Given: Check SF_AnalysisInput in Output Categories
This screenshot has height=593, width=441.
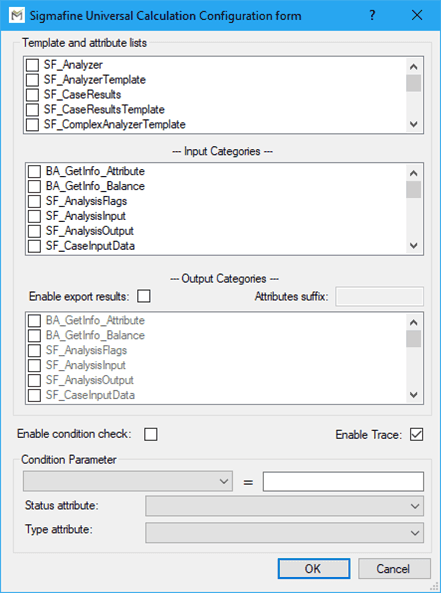Looking at the screenshot, I should pyautogui.click(x=34, y=365).
